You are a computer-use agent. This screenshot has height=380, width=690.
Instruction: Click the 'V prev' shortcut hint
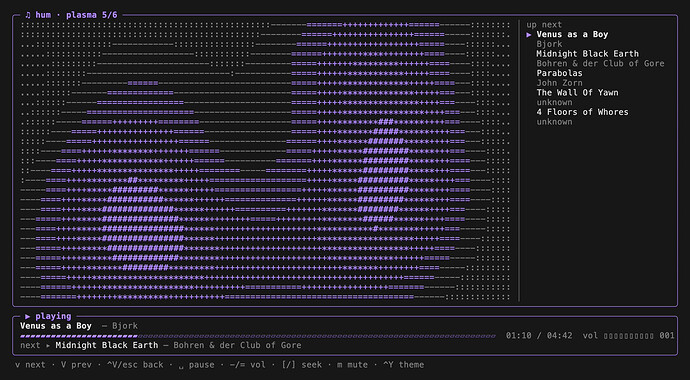[x=77, y=365]
